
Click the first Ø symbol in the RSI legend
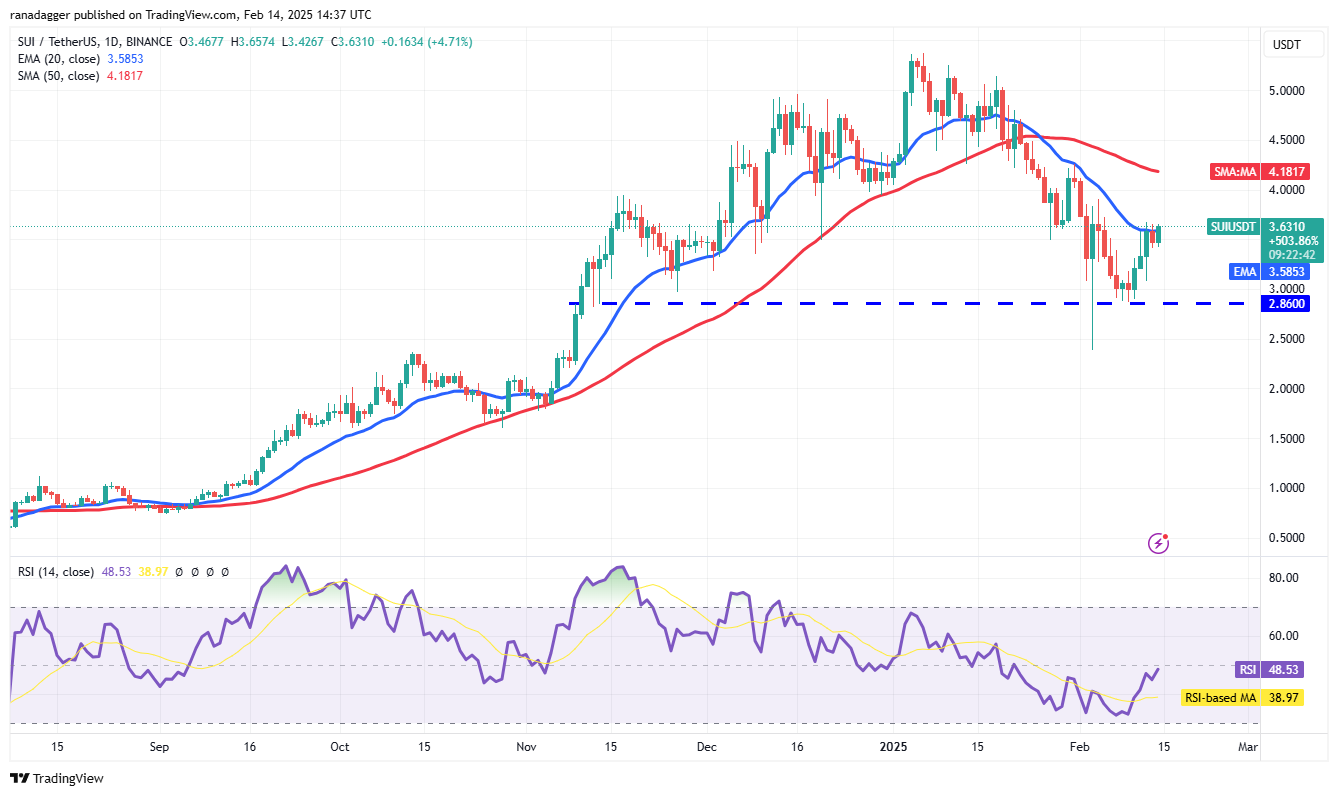click(179, 572)
